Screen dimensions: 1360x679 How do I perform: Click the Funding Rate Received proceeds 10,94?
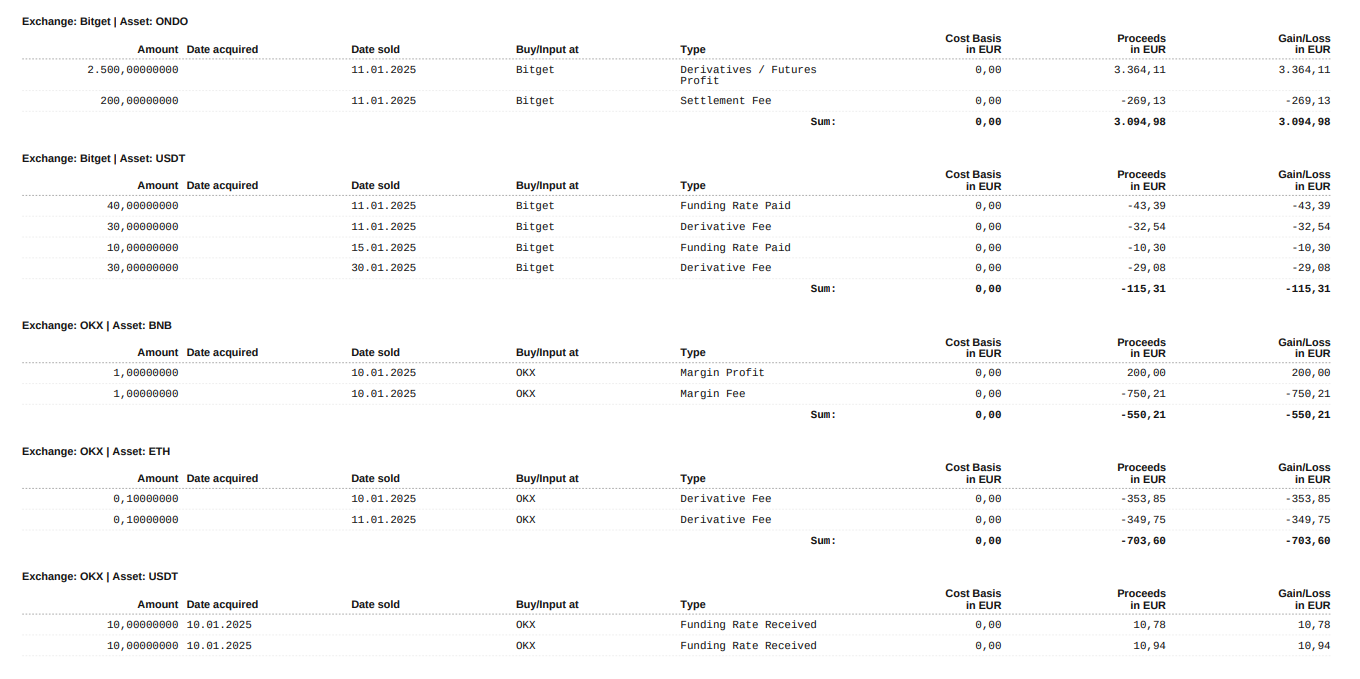pyautogui.click(x=1149, y=646)
